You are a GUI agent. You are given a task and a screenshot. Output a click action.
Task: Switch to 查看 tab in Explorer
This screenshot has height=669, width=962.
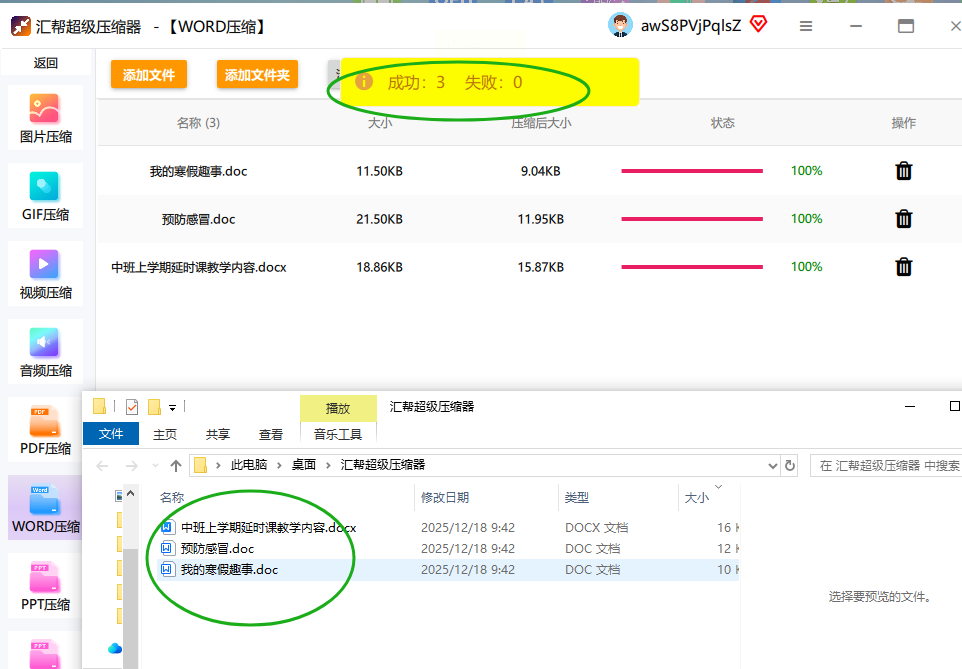click(x=271, y=435)
